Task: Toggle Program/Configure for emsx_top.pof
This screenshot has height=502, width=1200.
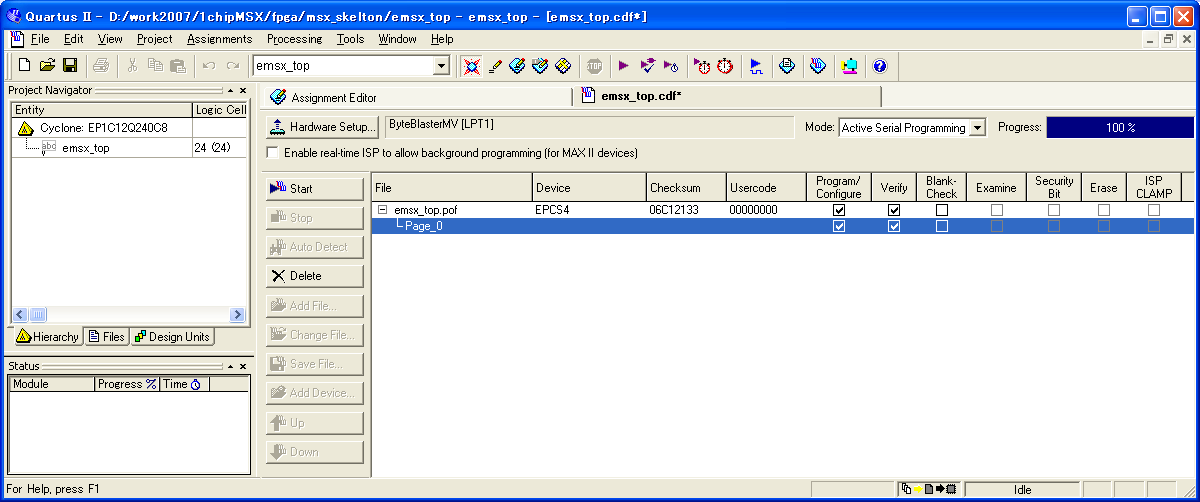Action: point(839,211)
